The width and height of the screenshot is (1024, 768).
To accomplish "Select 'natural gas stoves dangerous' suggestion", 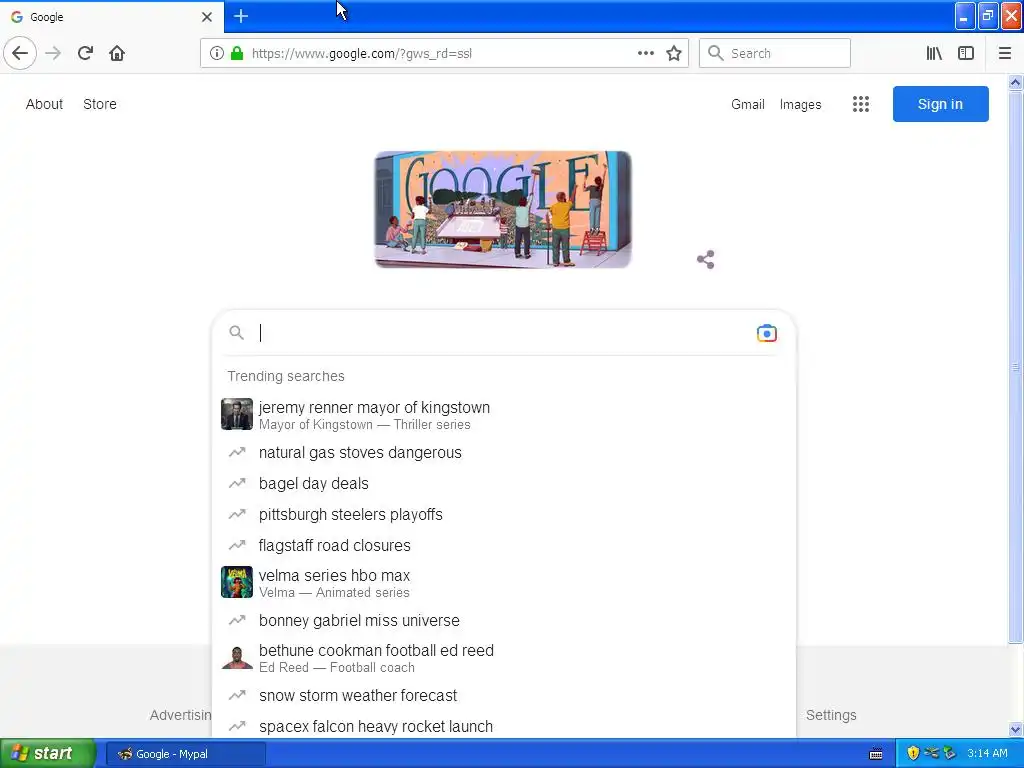I will 503,453.
